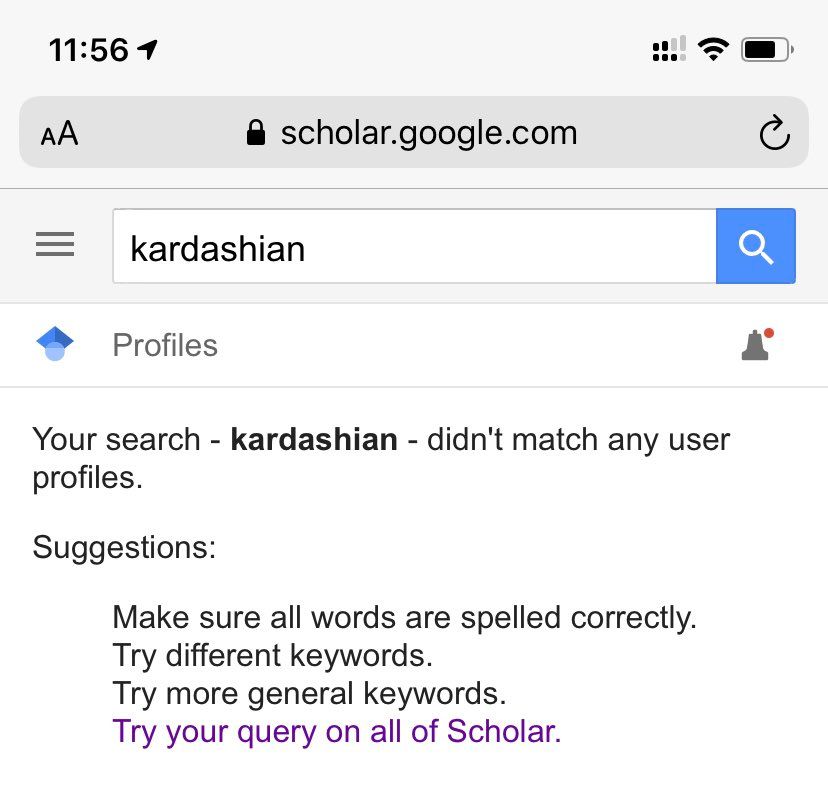The width and height of the screenshot is (828, 795).
Task: Tap the Google Scholar graduation cap logo
Action: click(55, 344)
